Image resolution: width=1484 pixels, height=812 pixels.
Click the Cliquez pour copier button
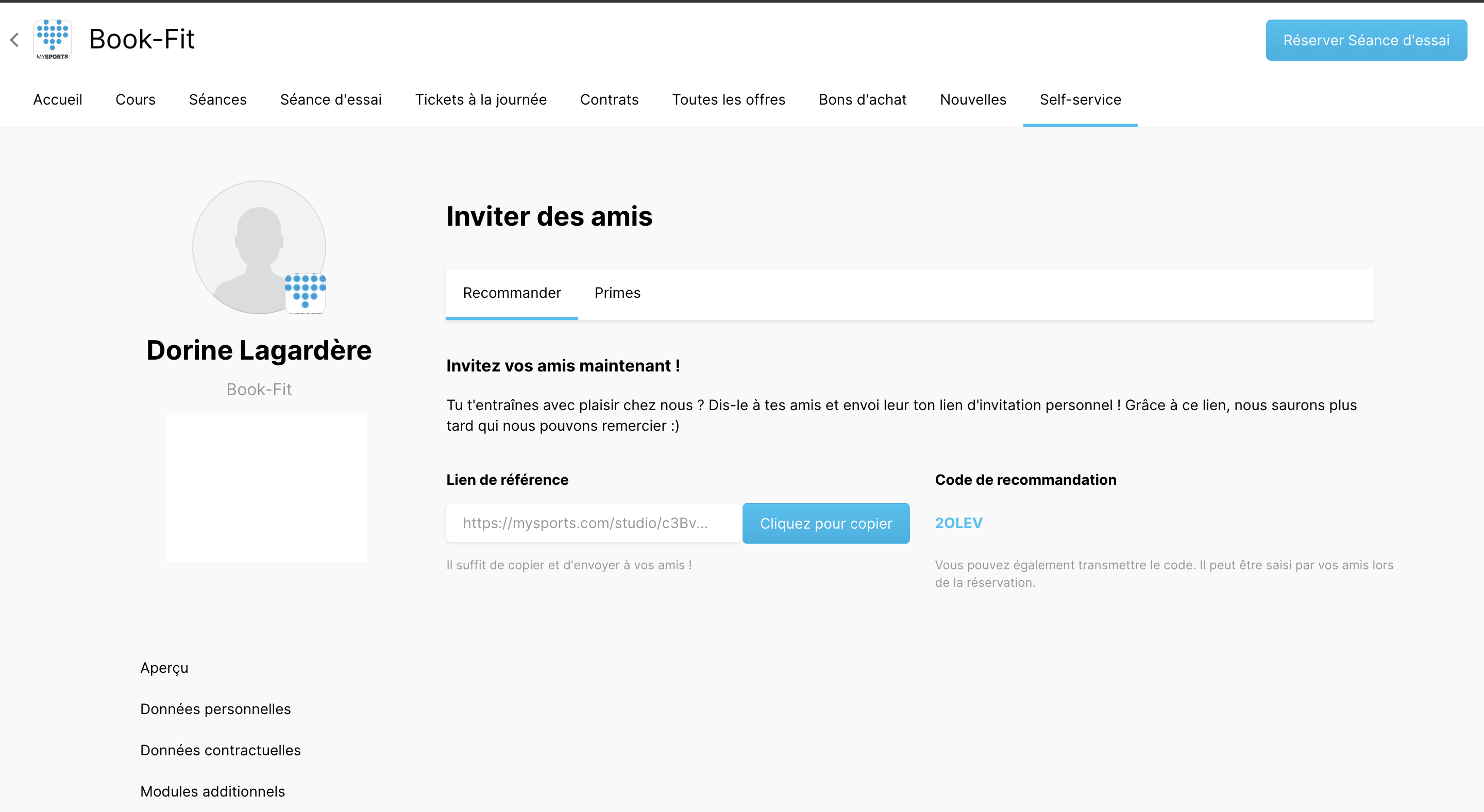click(825, 523)
